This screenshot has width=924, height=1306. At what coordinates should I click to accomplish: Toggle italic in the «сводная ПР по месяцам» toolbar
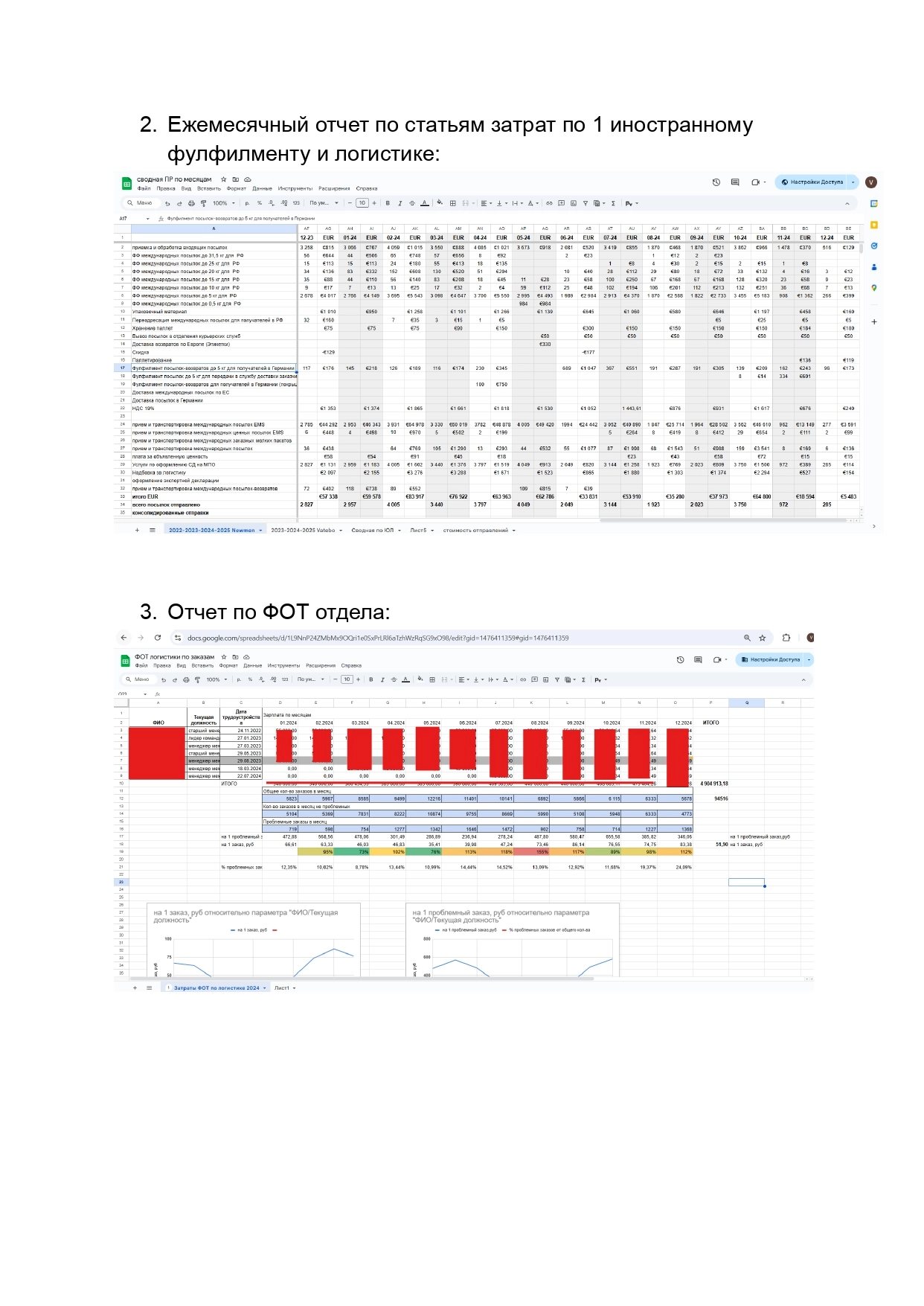(x=400, y=203)
